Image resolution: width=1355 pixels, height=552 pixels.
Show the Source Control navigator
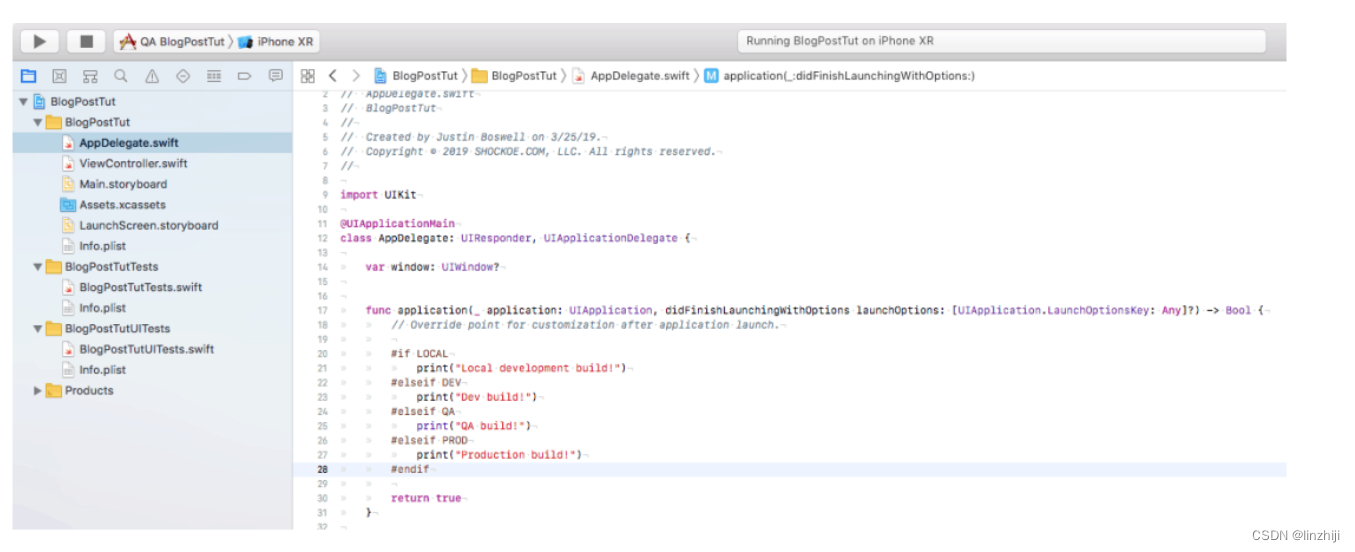59,76
